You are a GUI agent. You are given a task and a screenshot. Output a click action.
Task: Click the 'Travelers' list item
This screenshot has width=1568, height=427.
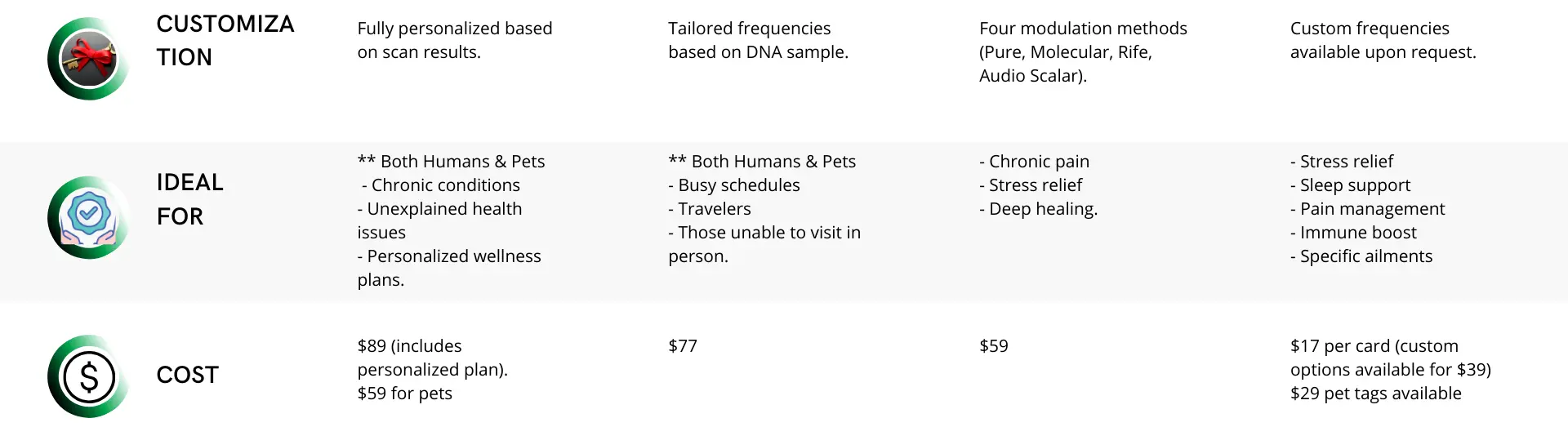point(710,209)
